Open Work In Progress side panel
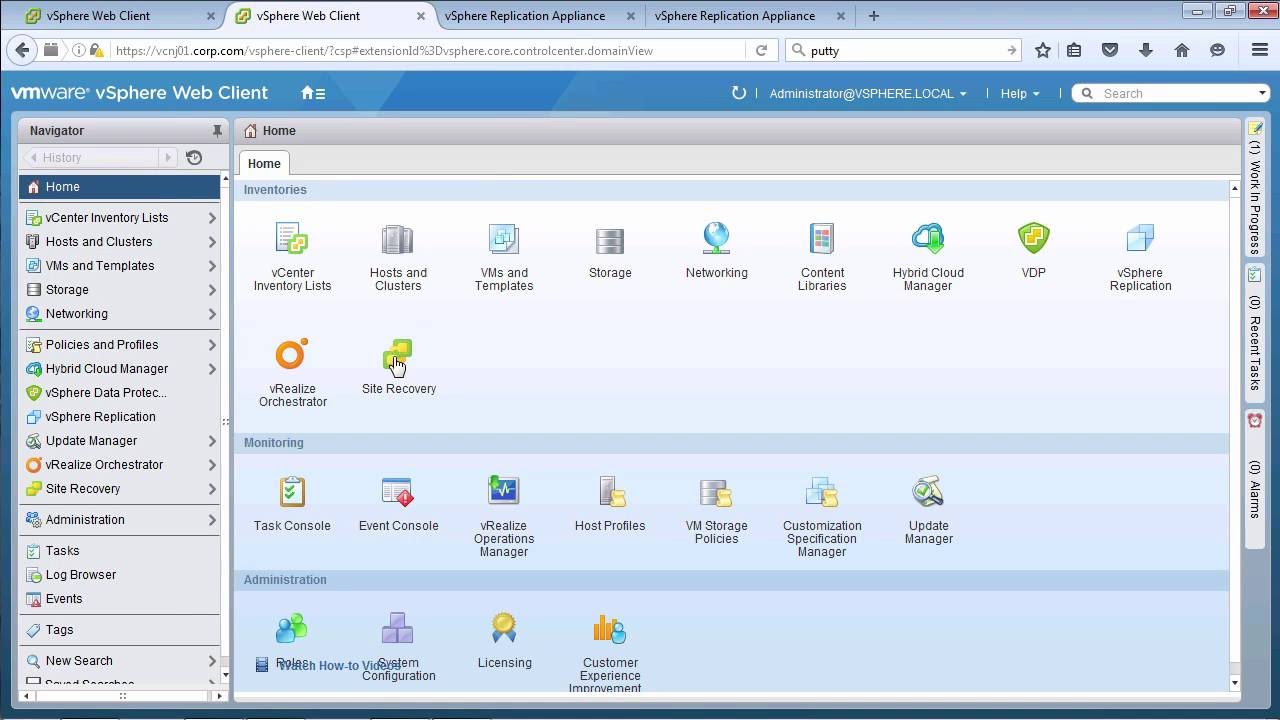This screenshot has width=1280, height=720. click(x=1255, y=189)
